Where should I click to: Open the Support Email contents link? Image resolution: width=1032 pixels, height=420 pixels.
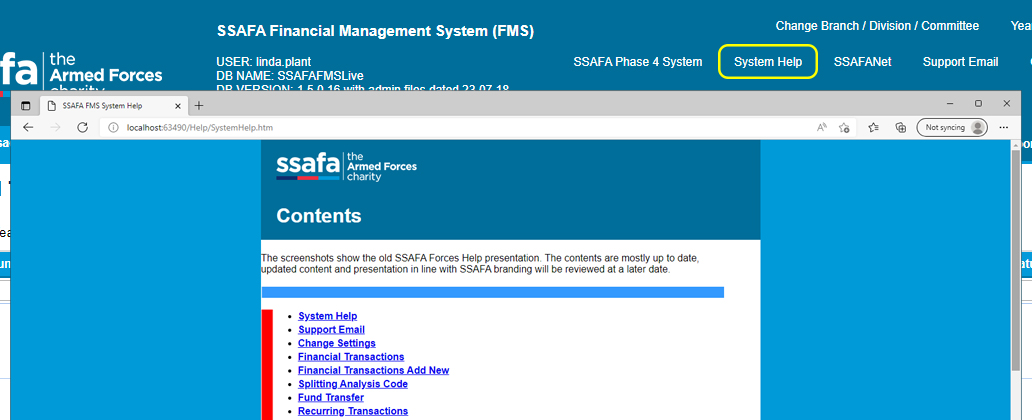click(331, 330)
